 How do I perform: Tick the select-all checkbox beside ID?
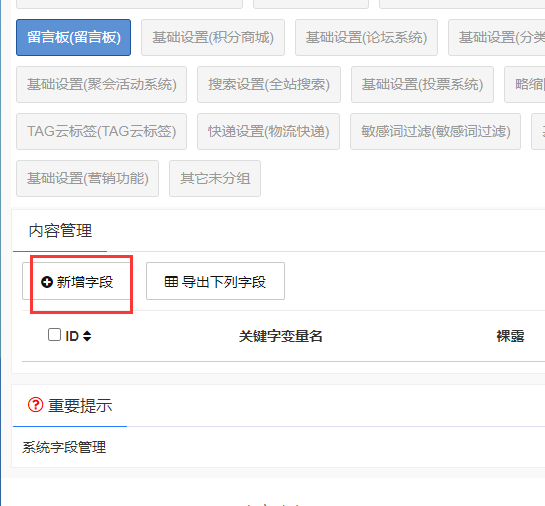click(x=54, y=335)
